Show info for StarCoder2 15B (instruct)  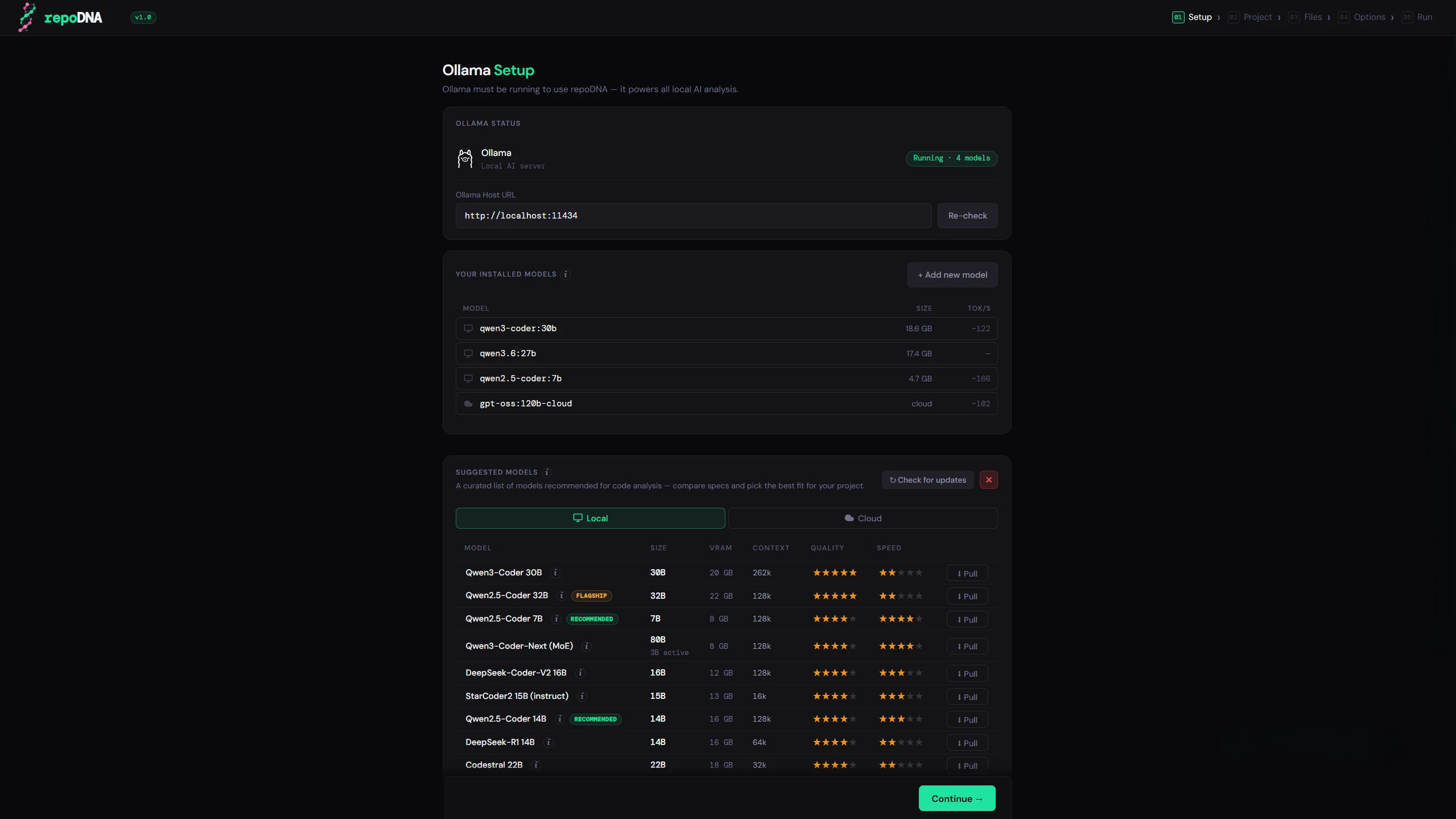pos(582,696)
